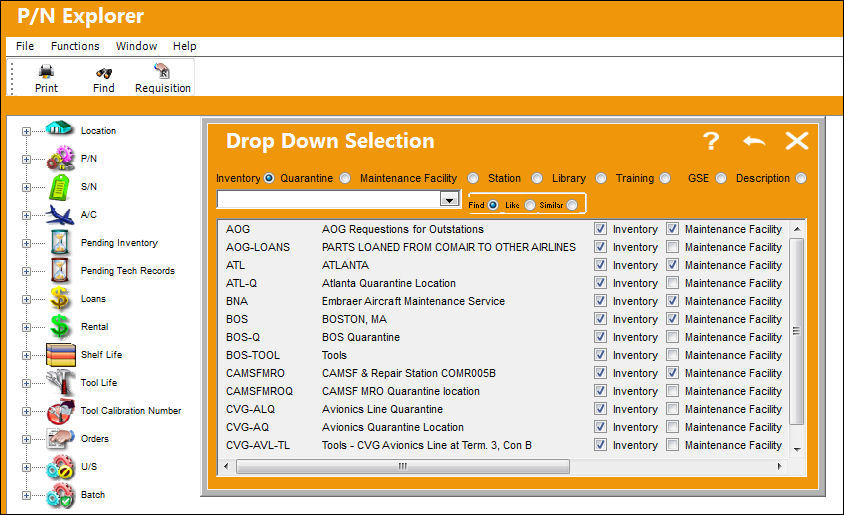Select the Tool Life hammer icon
The height and width of the screenshot is (515, 844).
click(60, 383)
